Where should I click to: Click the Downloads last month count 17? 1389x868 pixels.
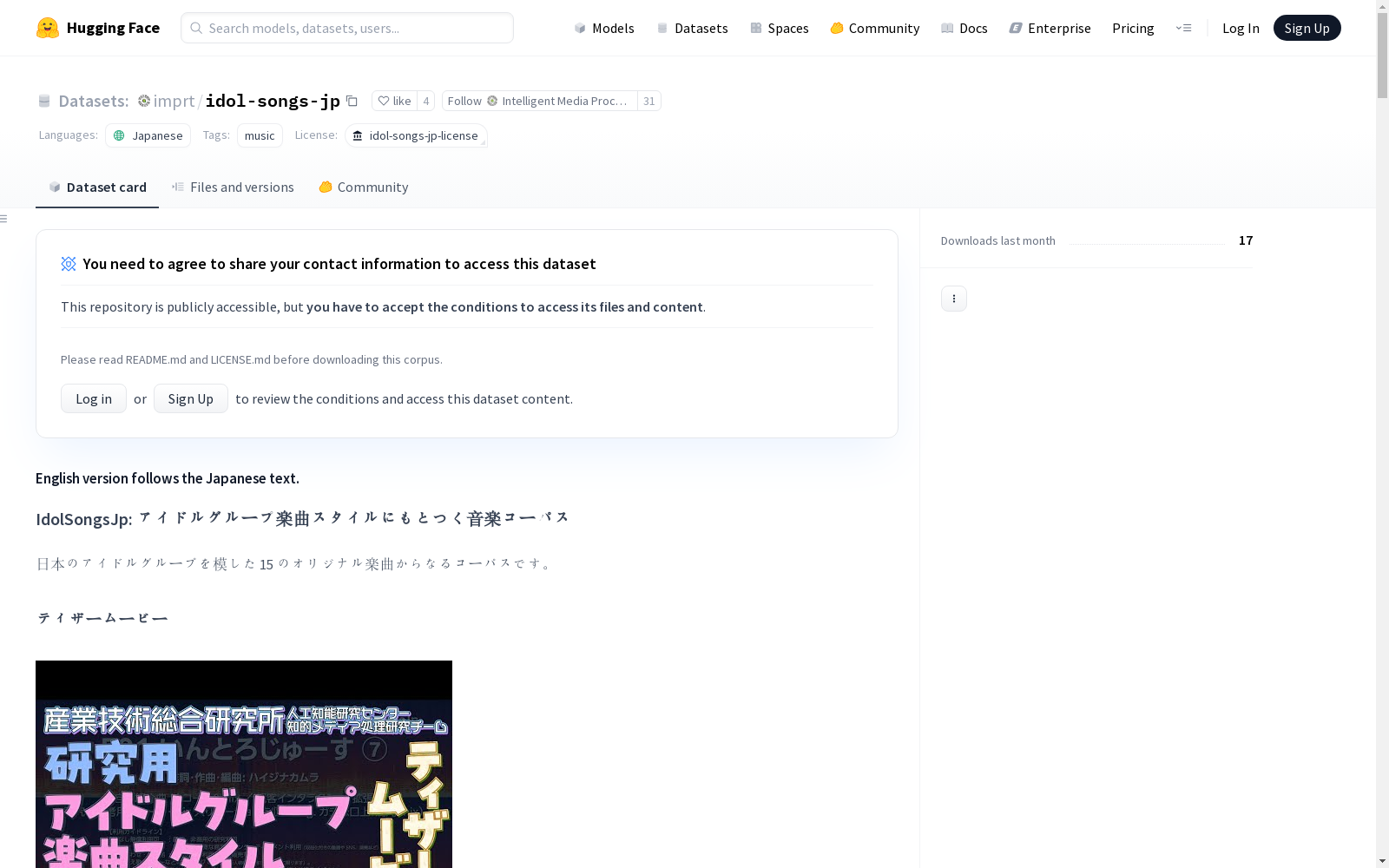pos(1246,240)
